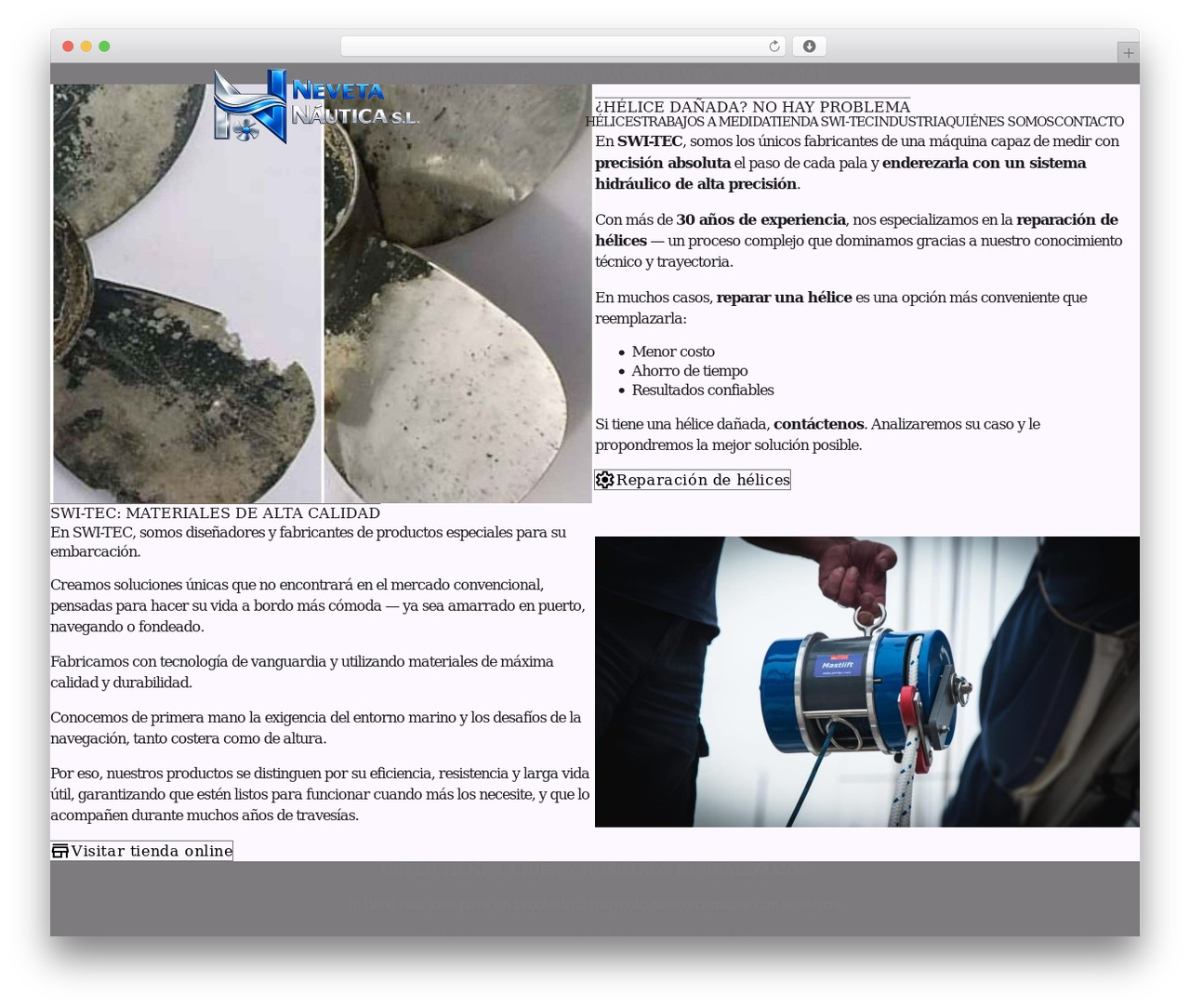Open the CONTACTO page
Screen dimensions: 1190x1008
(x=1089, y=122)
